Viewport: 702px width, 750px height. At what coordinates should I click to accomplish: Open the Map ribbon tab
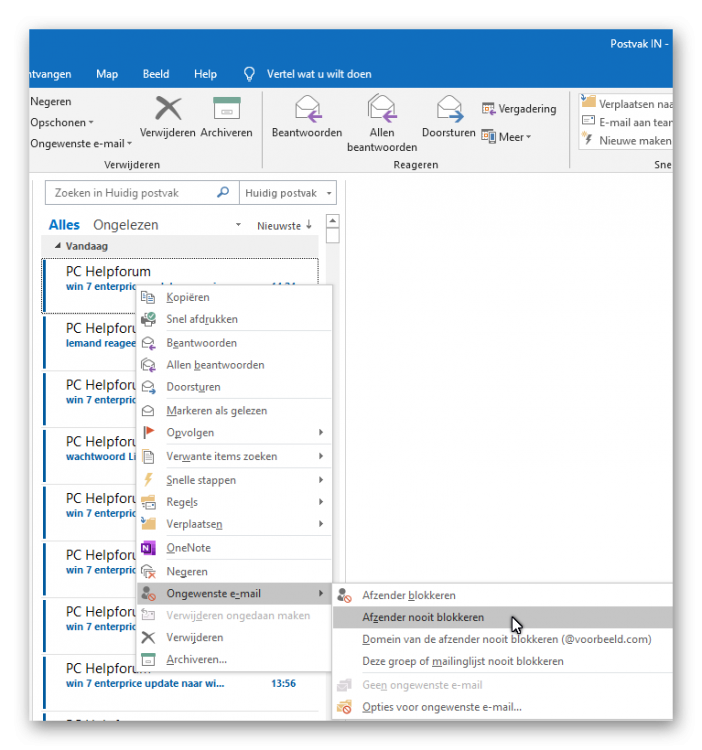107,74
